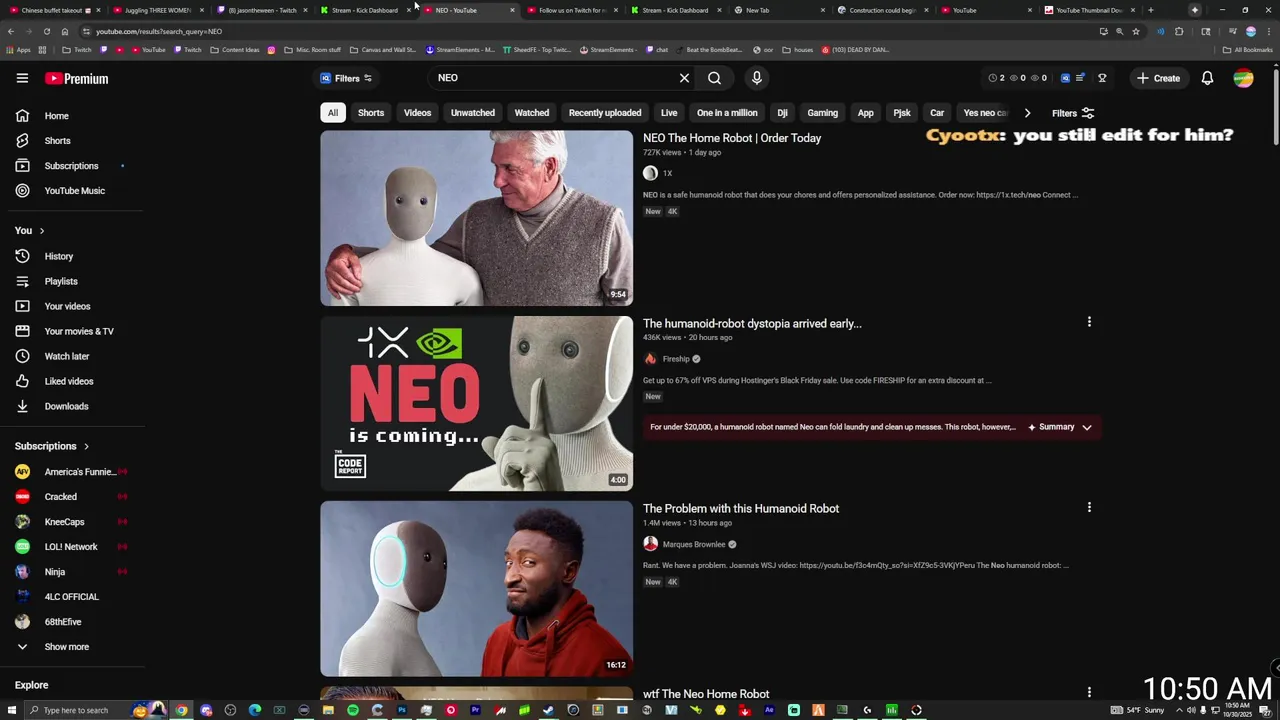Open the playlist queue extension icon
Image resolution: width=1280 pixels, height=720 pixels.
pos(1080,78)
